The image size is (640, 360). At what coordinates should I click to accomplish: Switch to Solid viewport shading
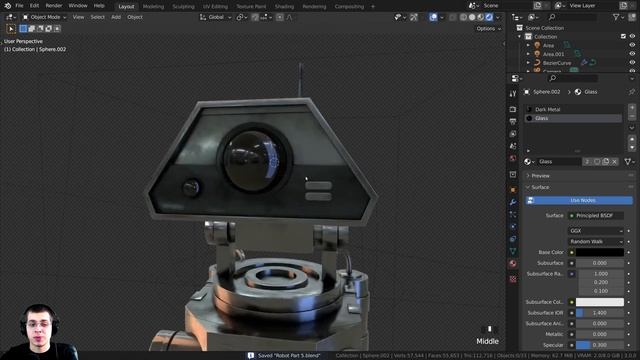472,17
